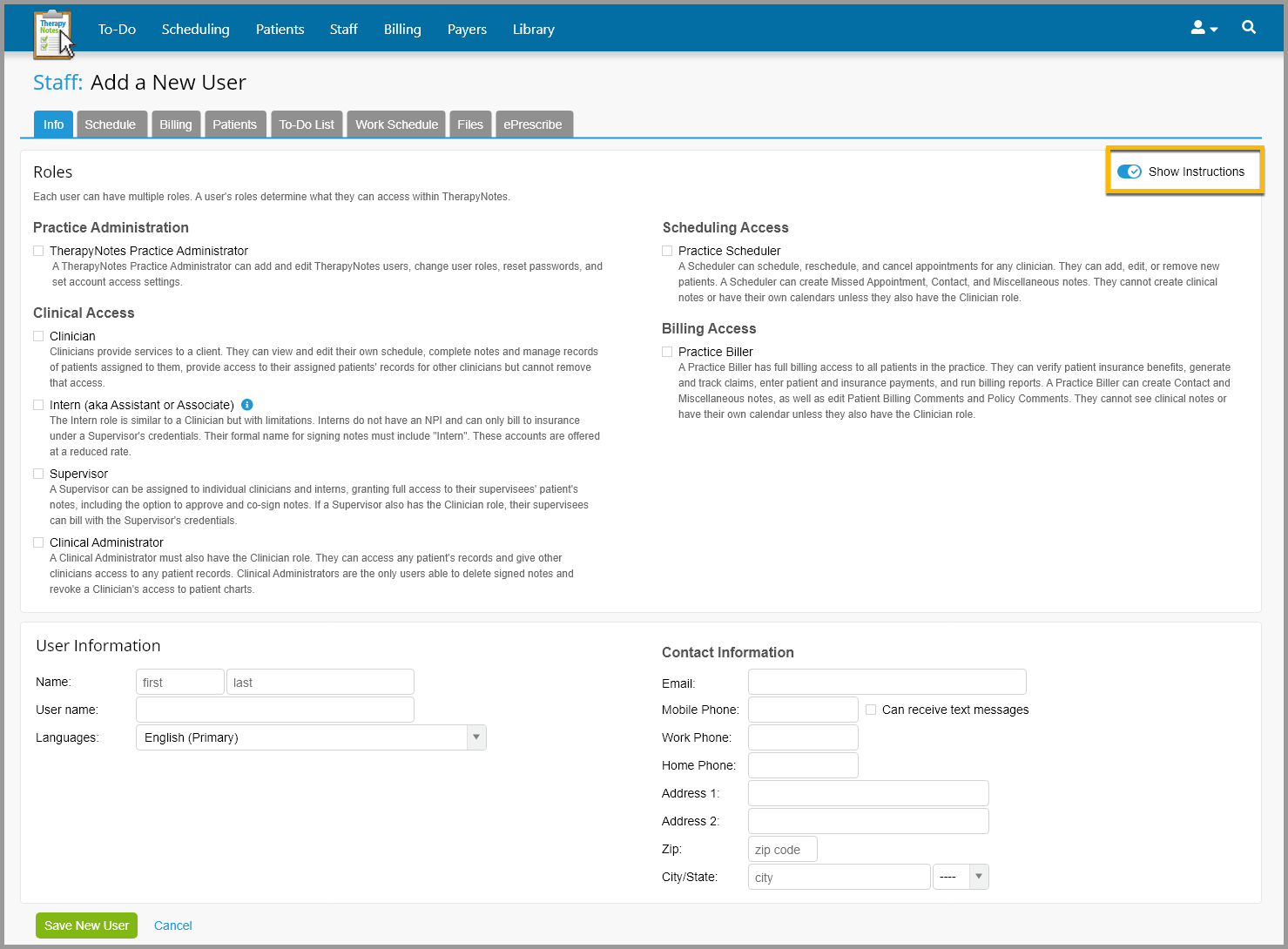The image size is (1288, 949).
Task: Open the user account icon
Action: click(x=1198, y=28)
